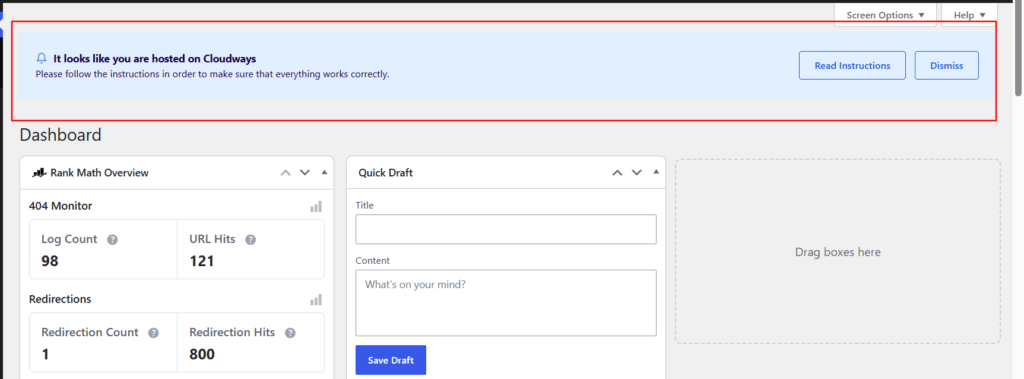The height and width of the screenshot is (379, 1024).
Task: Click the Log Count value 98
Action: click(50, 261)
